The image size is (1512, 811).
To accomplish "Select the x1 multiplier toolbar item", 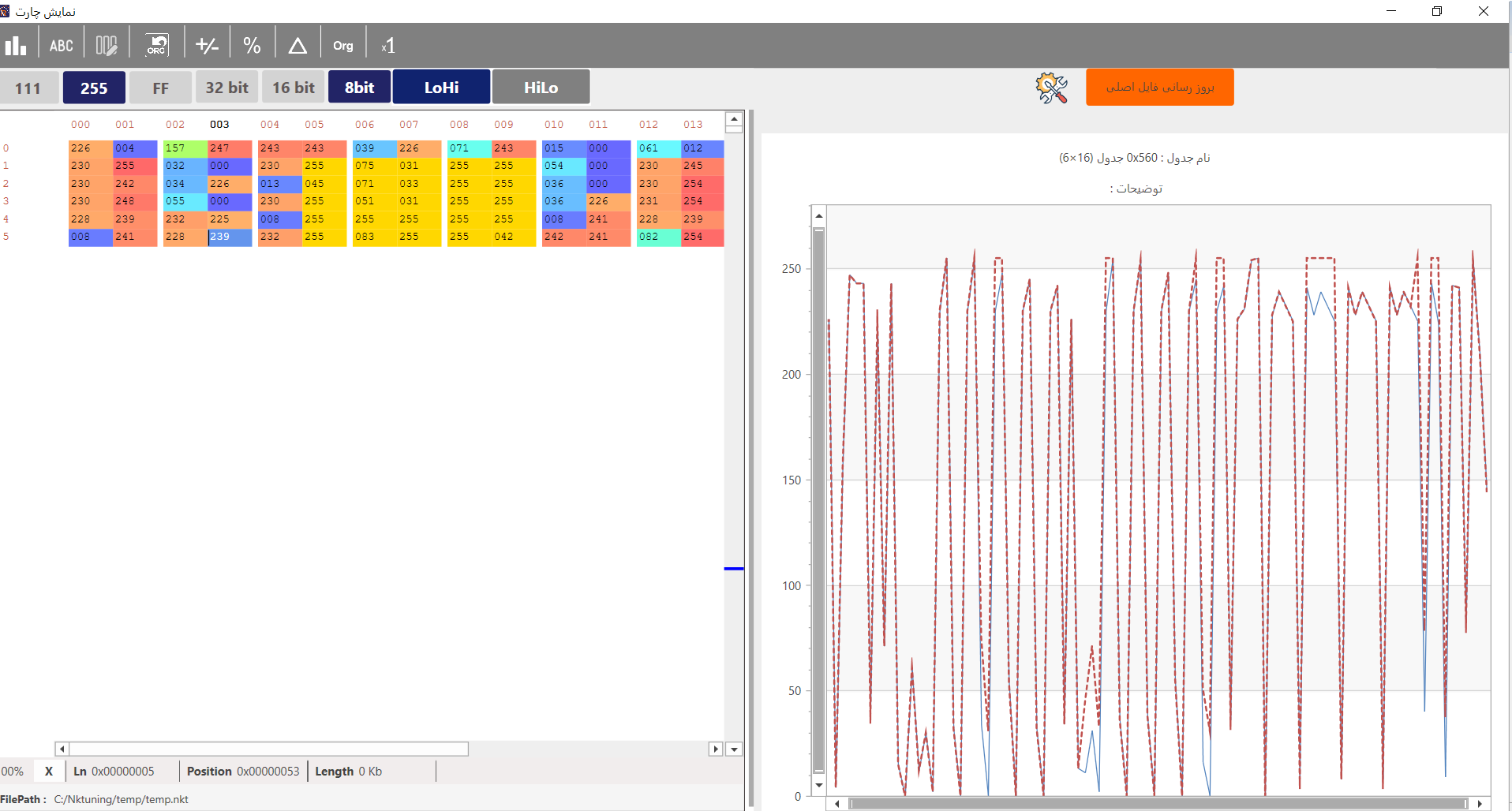I will [387, 46].
